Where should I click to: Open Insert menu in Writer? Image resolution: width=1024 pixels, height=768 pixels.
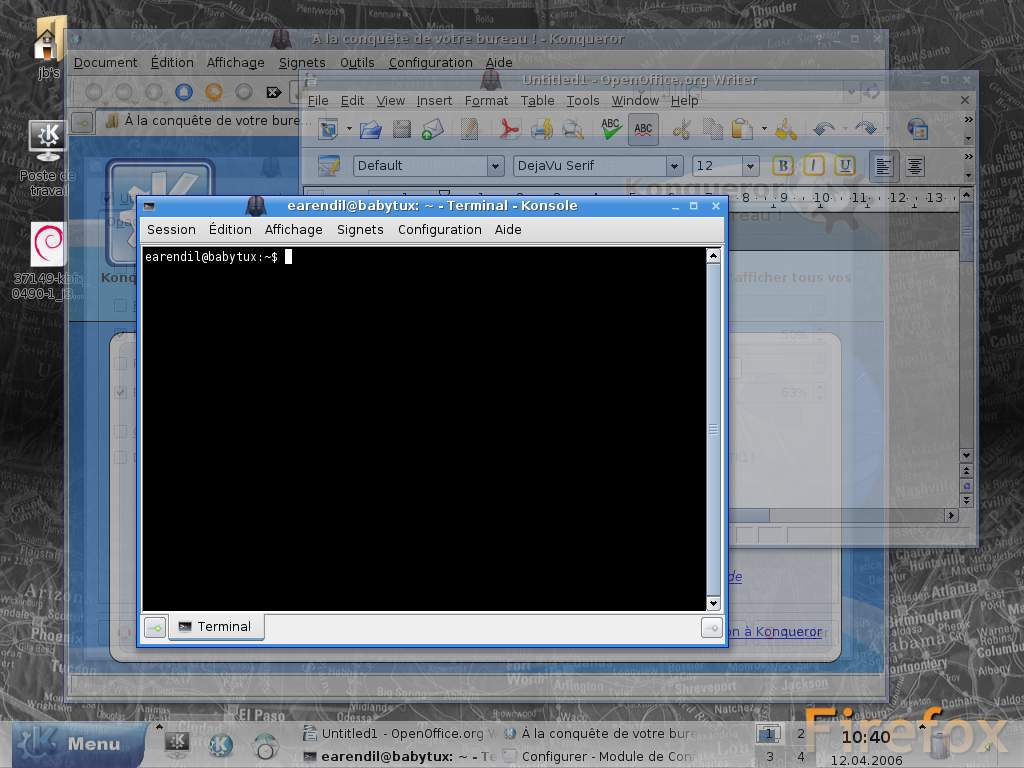click(434, 101)
